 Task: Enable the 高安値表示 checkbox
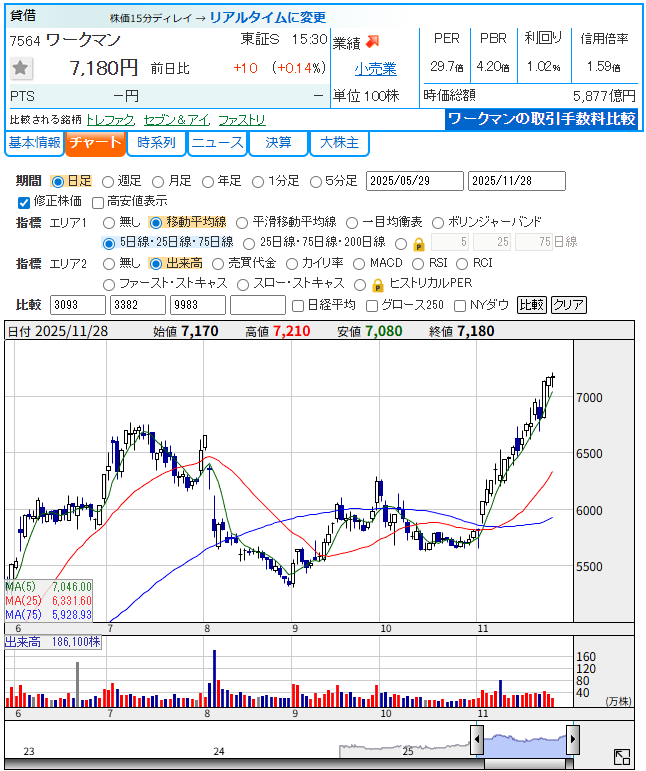click(98, 202)
